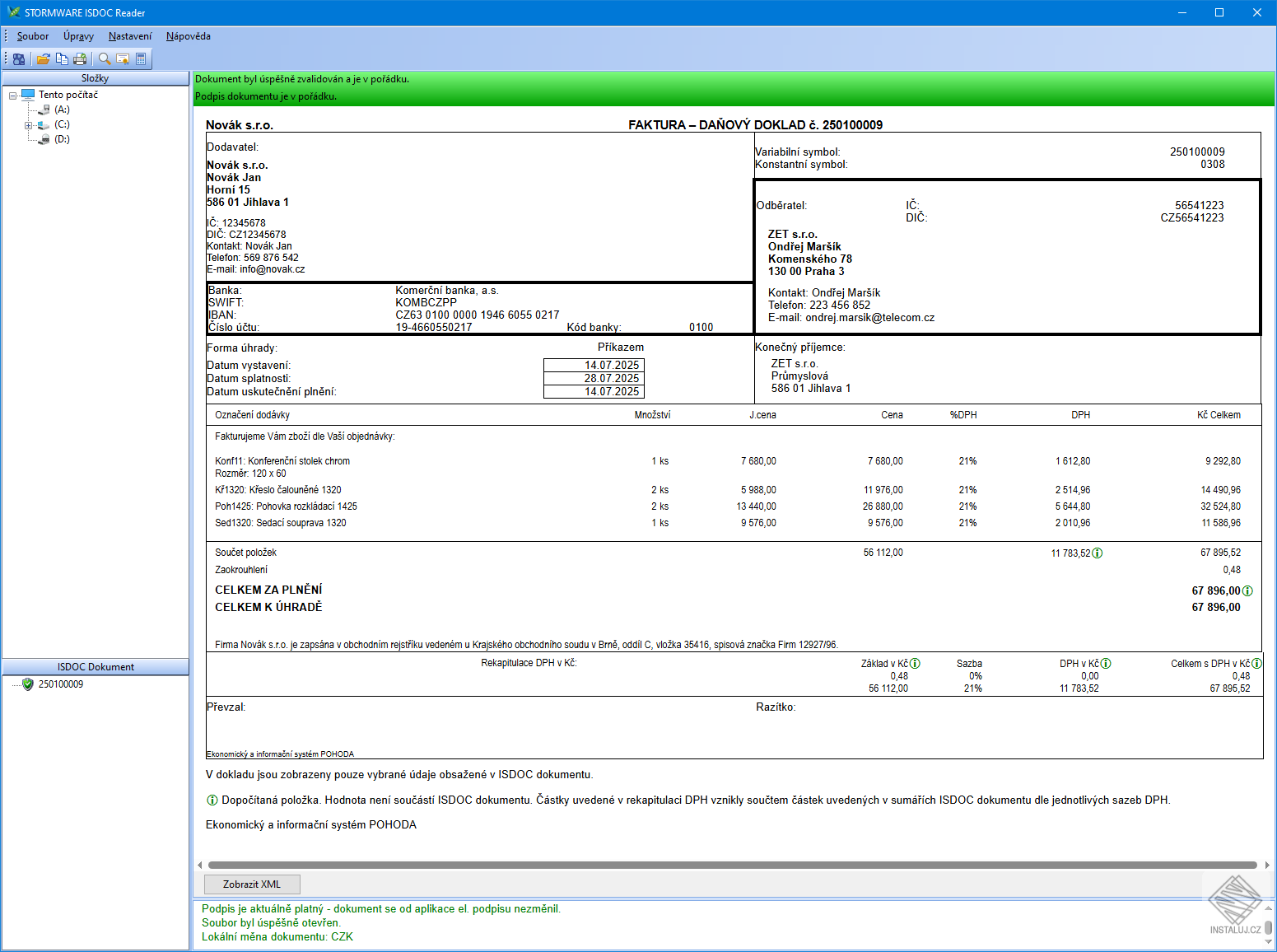The image size is (1277, 952).
Task: Click the info icon next to CELKEM ZA PLNĚNÍ
Action: point(1248,590)
